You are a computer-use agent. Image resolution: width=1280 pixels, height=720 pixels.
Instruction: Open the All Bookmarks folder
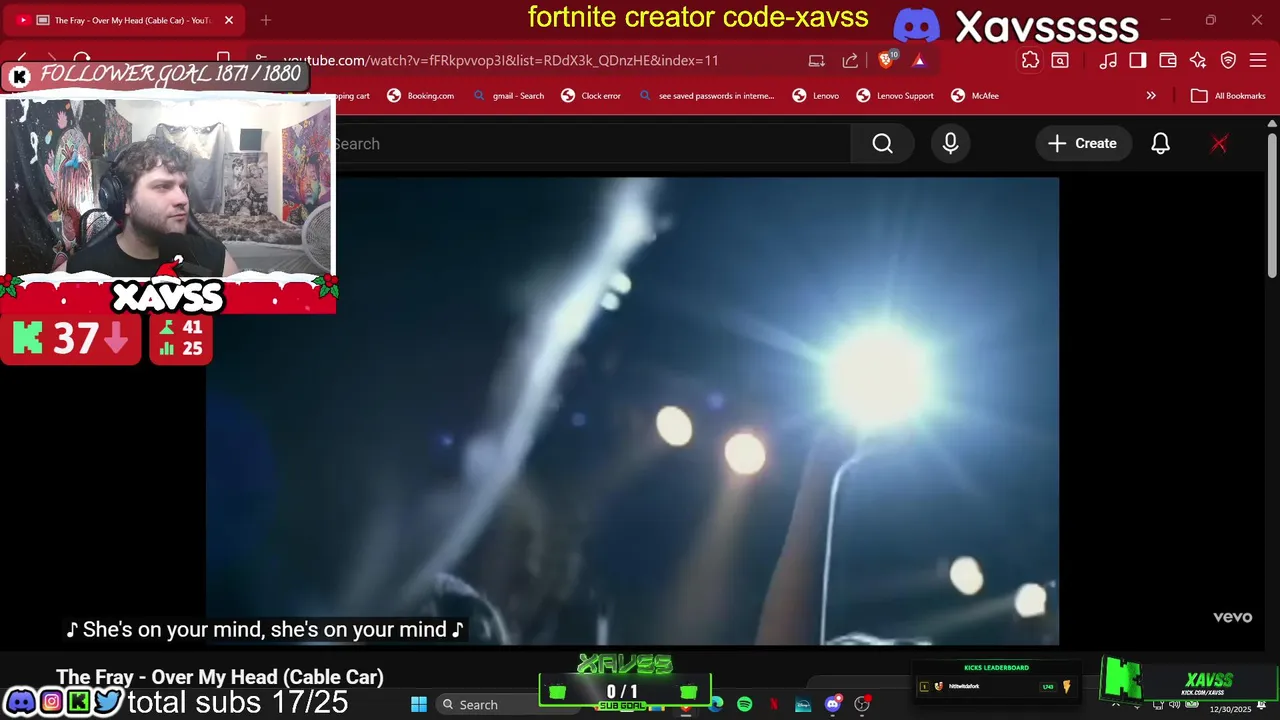[1228, 96]
